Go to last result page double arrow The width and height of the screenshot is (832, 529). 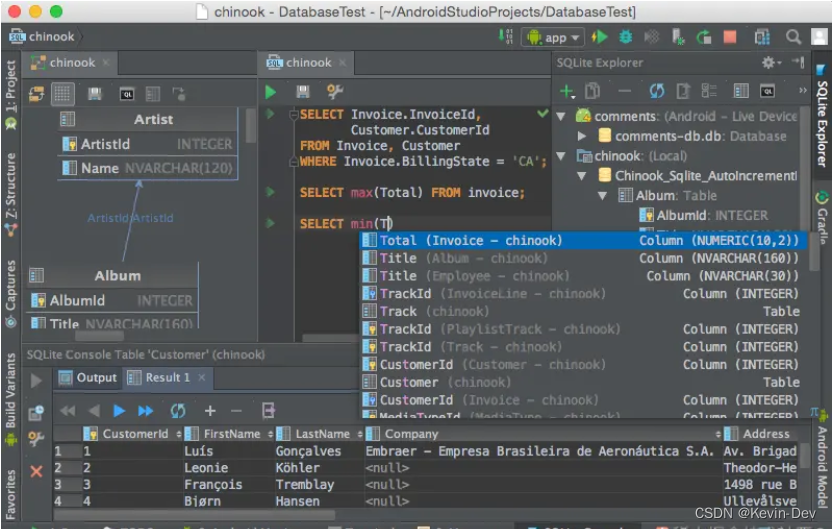[x=145, y=411]
